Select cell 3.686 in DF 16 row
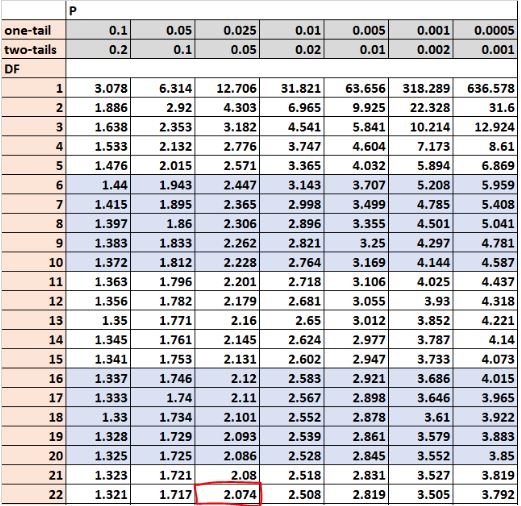 (x=420, y=378)
